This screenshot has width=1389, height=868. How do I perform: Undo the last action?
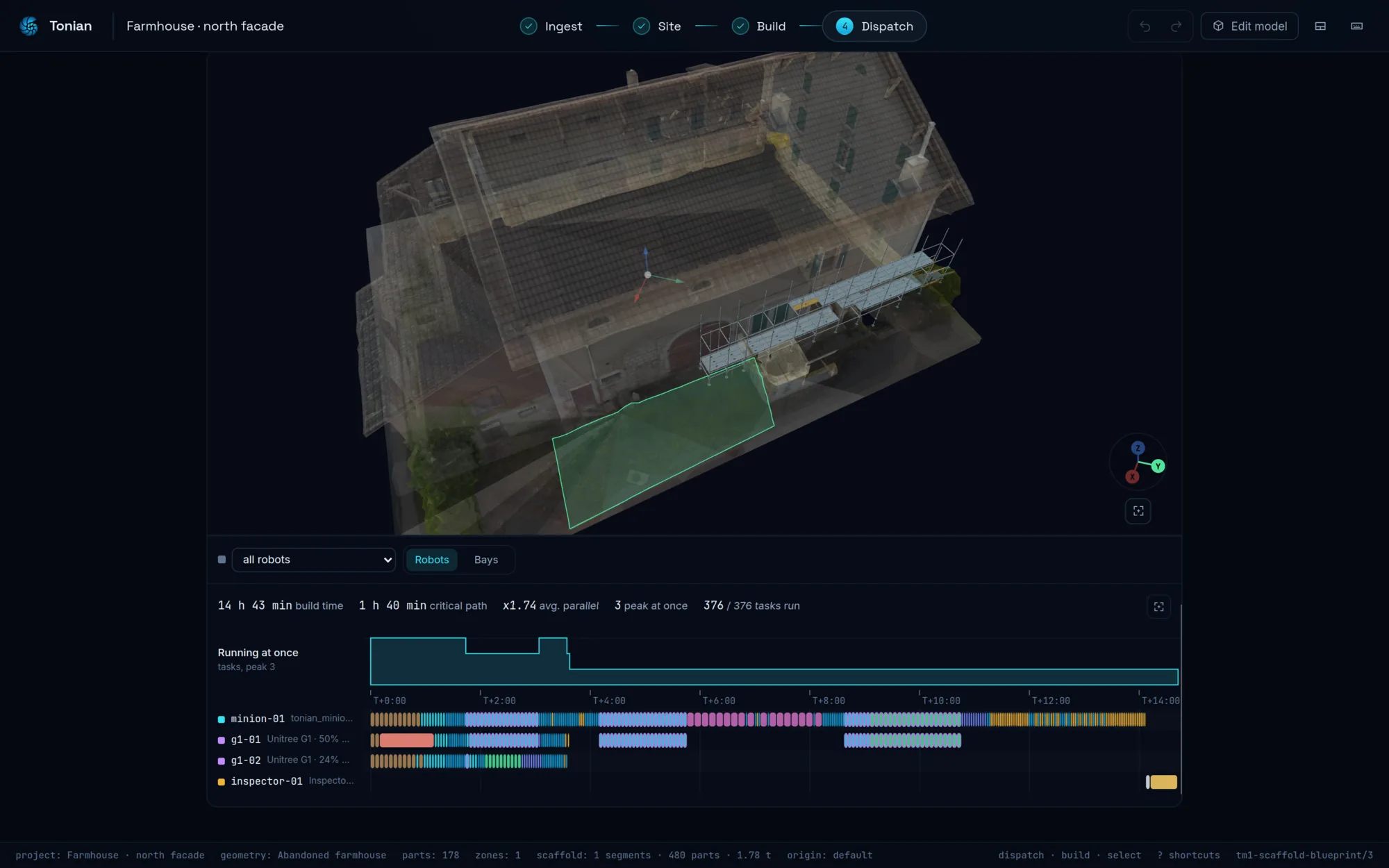(x=1145, y=26)
